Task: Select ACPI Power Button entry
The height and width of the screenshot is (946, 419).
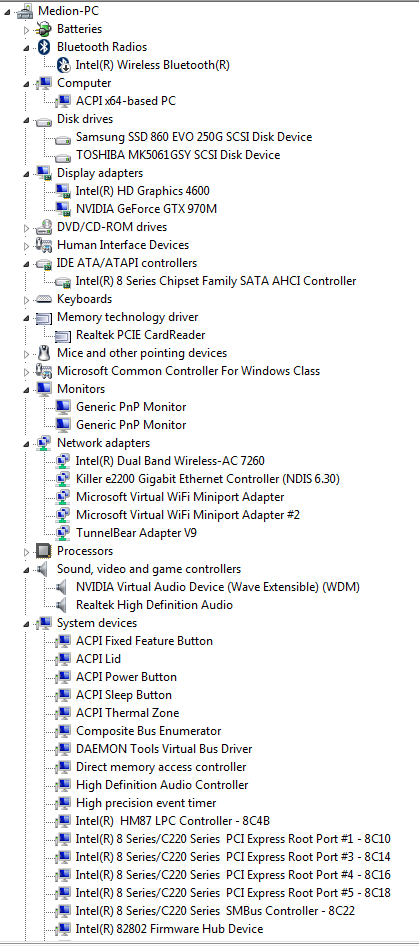Action: click(126, 677)
